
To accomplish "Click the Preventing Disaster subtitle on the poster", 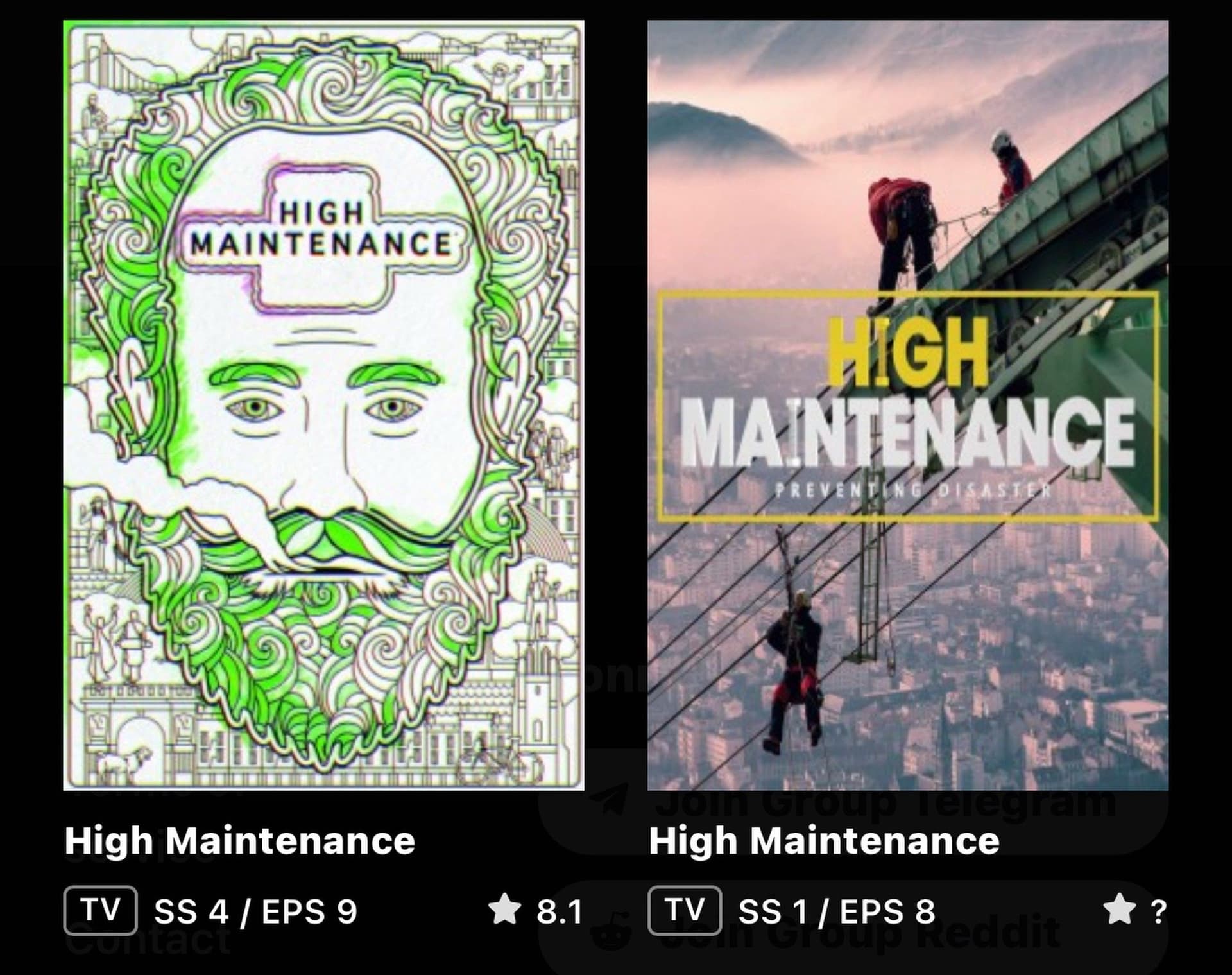I will tap(913, 490).
